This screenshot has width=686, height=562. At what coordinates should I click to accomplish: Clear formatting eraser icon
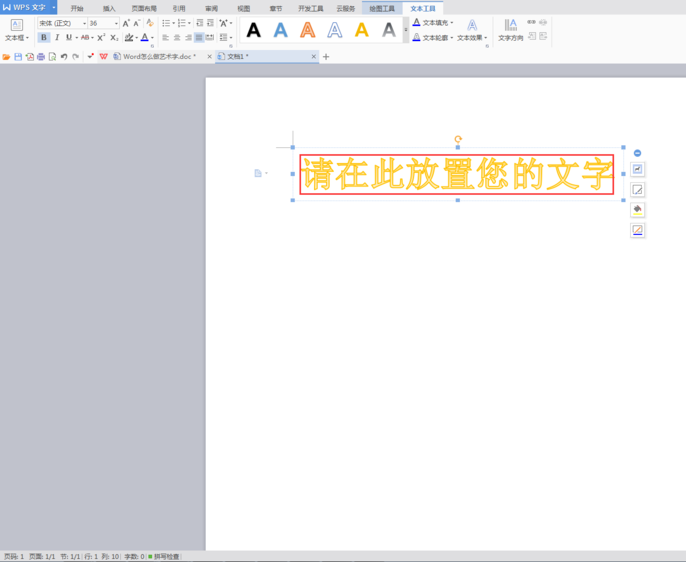click(150, 23)
